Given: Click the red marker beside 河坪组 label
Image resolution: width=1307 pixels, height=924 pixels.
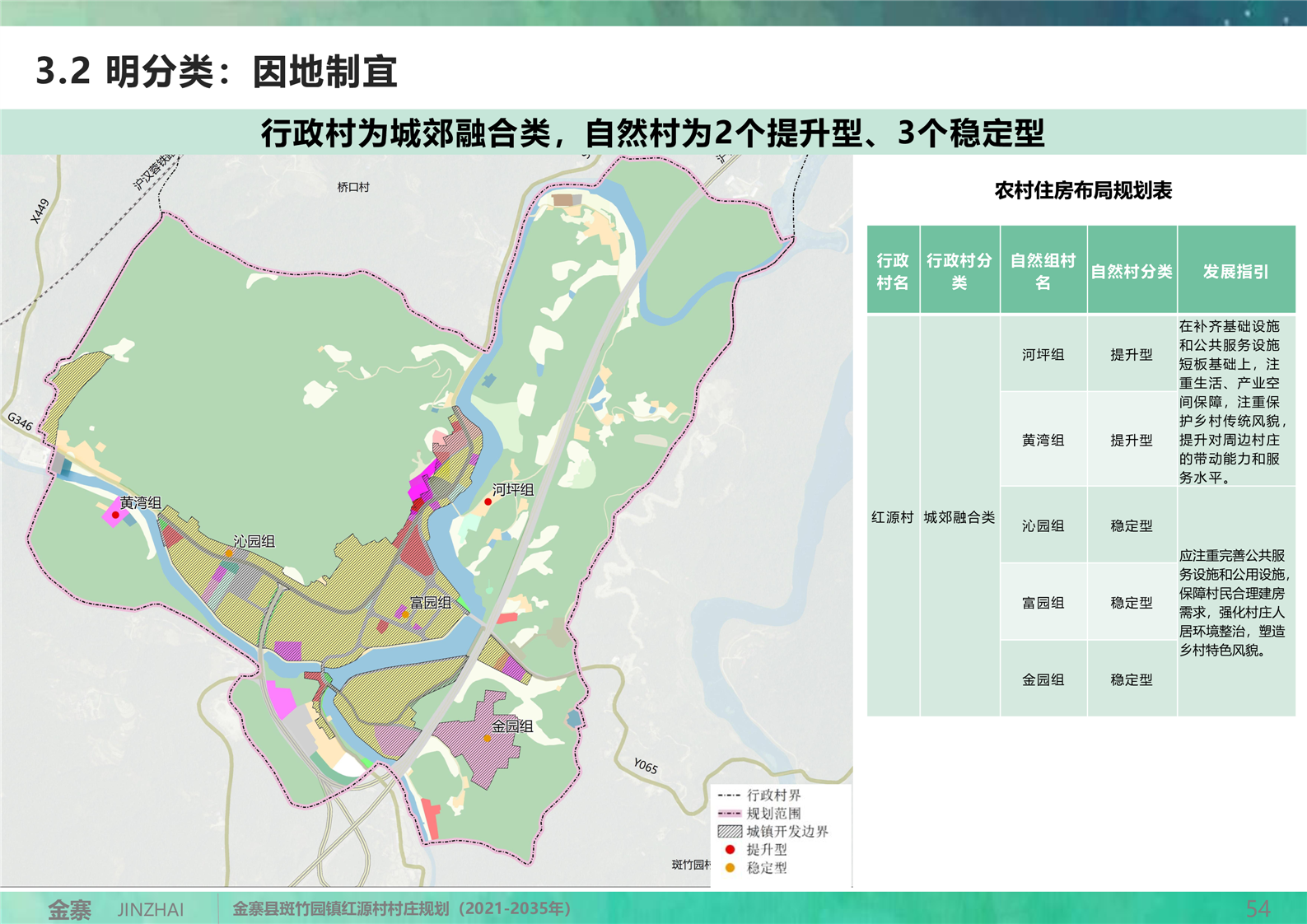Looking at the screenshot, I should [x=488, y=502].
